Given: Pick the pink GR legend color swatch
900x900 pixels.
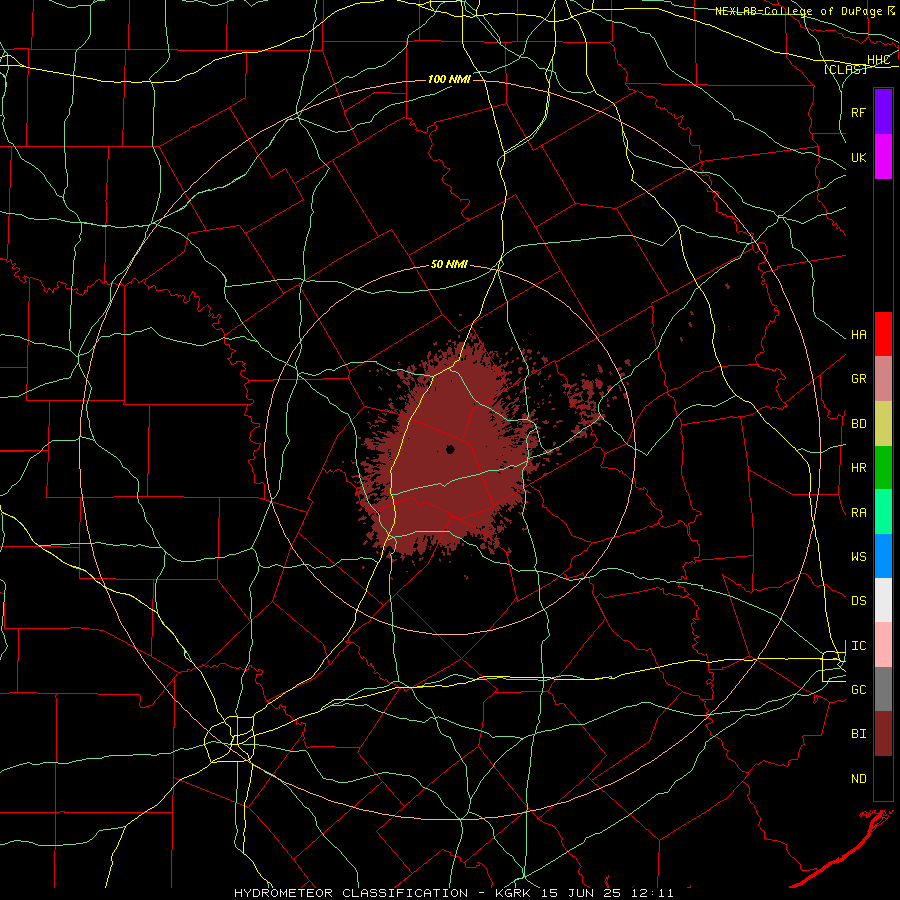Looking at the screenshot, I should pyautogui.click(x=883, y=379).
